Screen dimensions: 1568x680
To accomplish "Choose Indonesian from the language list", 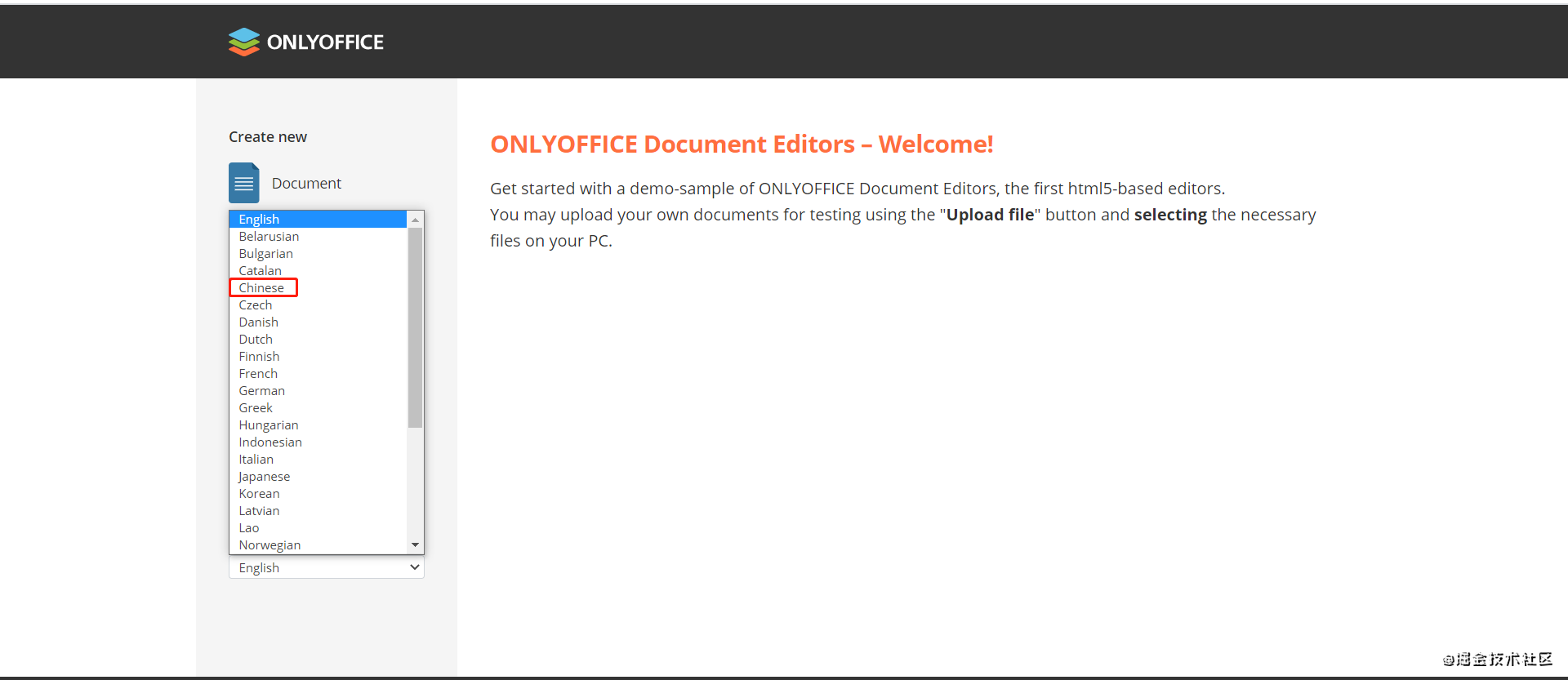I will pos(318,442).
